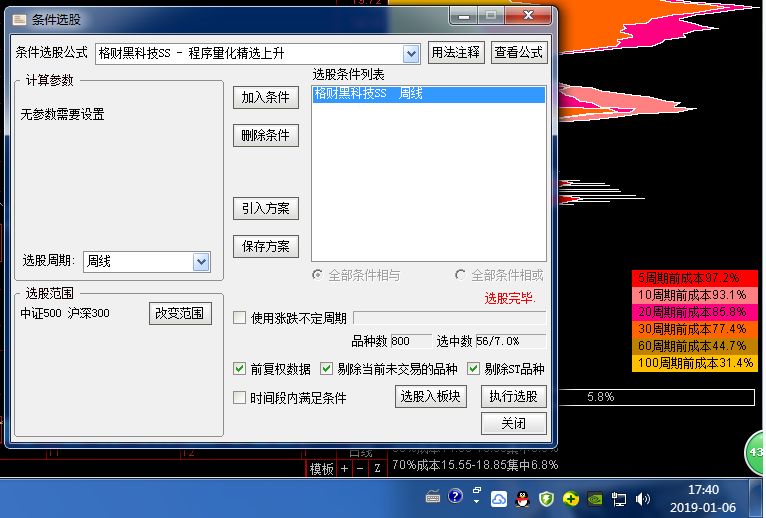This screenshot has width=766, height=518.
Task: Open the 条件选股公式 formula dropdown arrow
Action: 411,53
